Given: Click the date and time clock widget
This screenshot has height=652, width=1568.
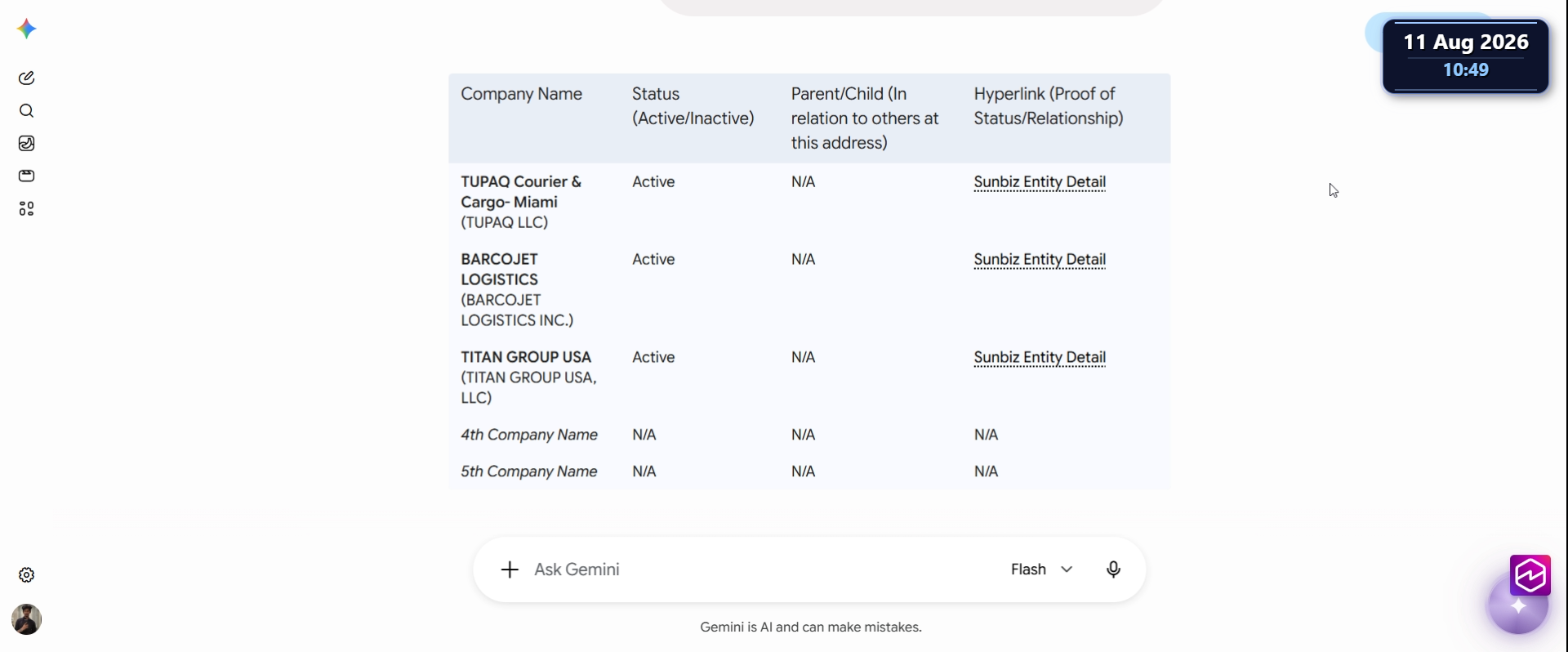Looking at the screenshot, I should click(1465, 56).
